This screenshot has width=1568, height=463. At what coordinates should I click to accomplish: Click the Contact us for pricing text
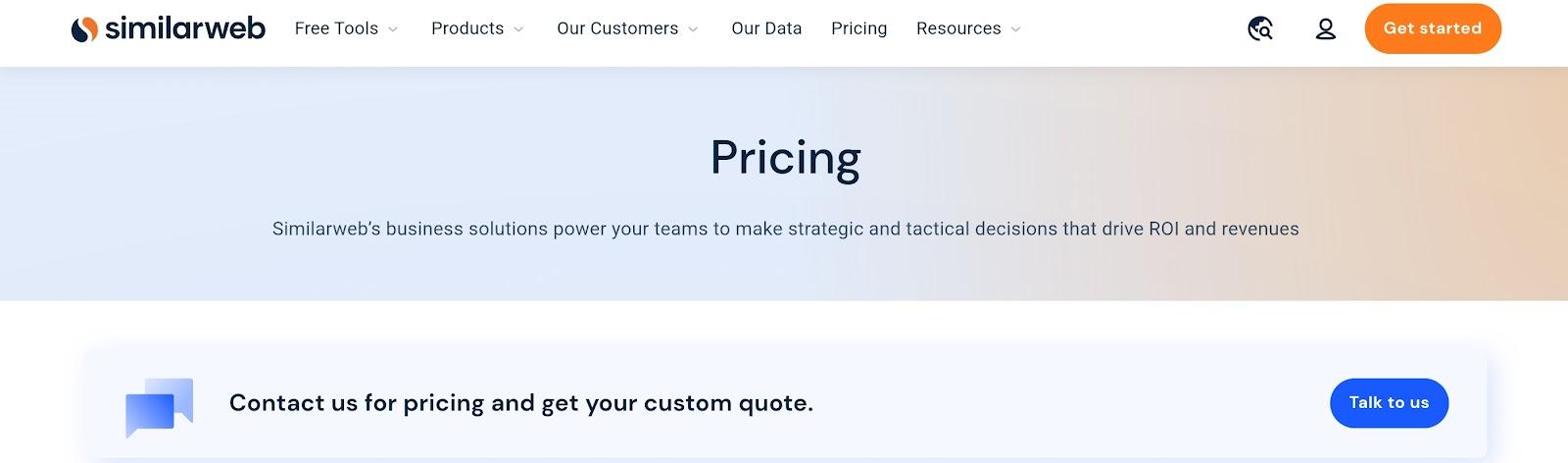520,403
